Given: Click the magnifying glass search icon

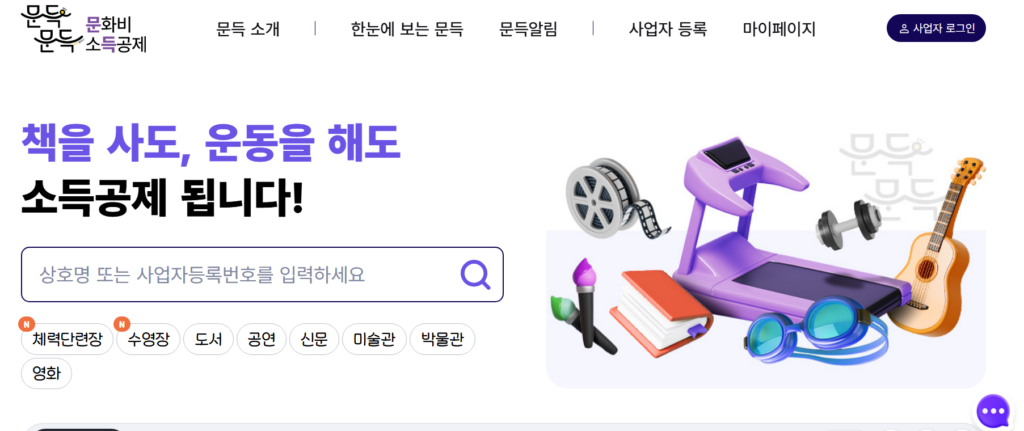Looking at the screenshot, I should 475,274.
